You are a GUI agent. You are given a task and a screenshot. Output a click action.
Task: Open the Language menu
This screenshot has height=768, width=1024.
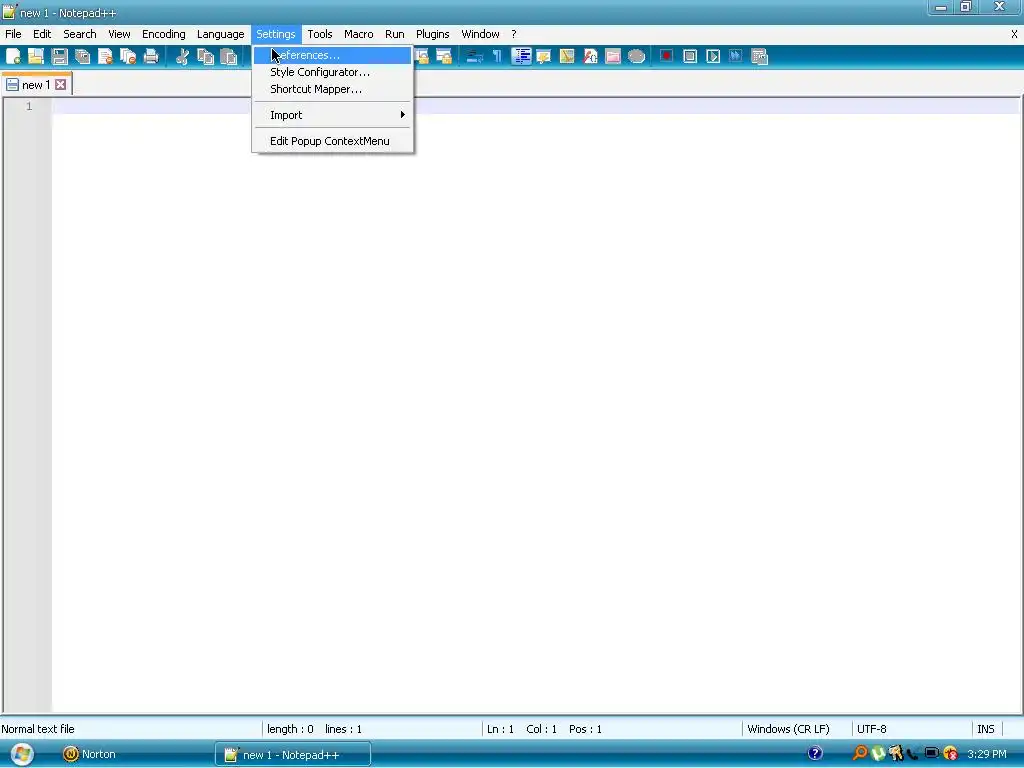coord(220,34)
